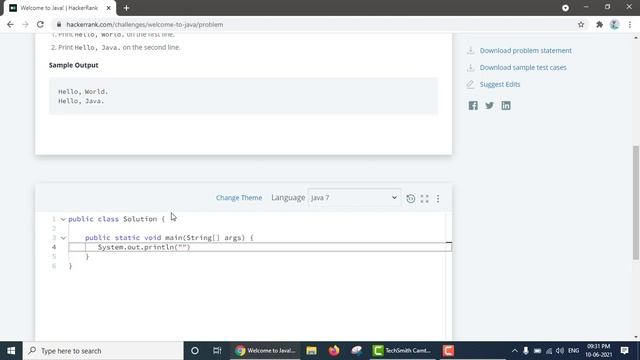Show hidden system tray icons
The image size is (640, 360).
tap(514, 351)
